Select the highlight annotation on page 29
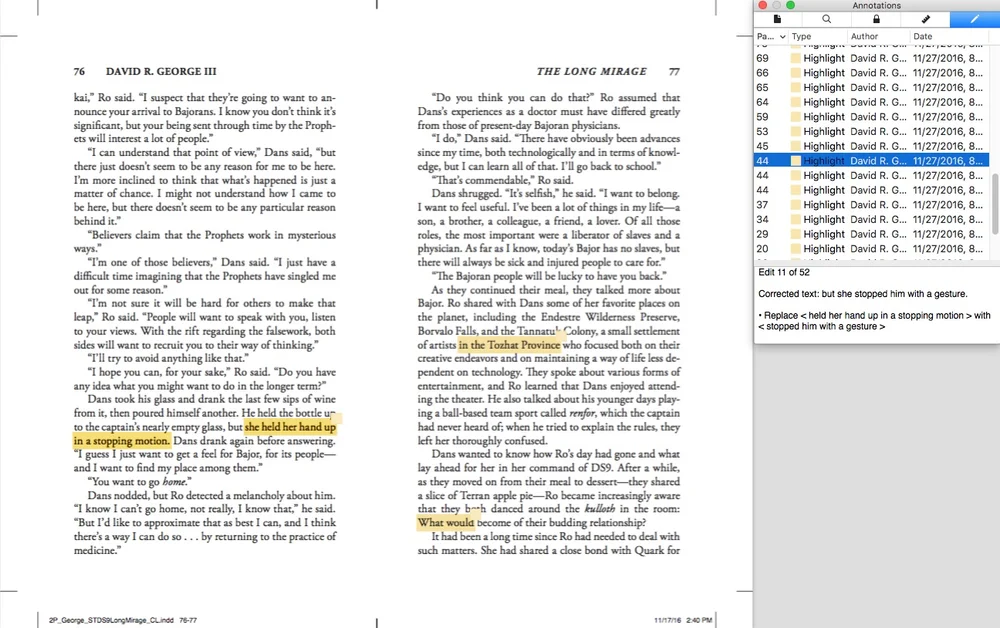The image size is (1000, 628). click(871, 234)
